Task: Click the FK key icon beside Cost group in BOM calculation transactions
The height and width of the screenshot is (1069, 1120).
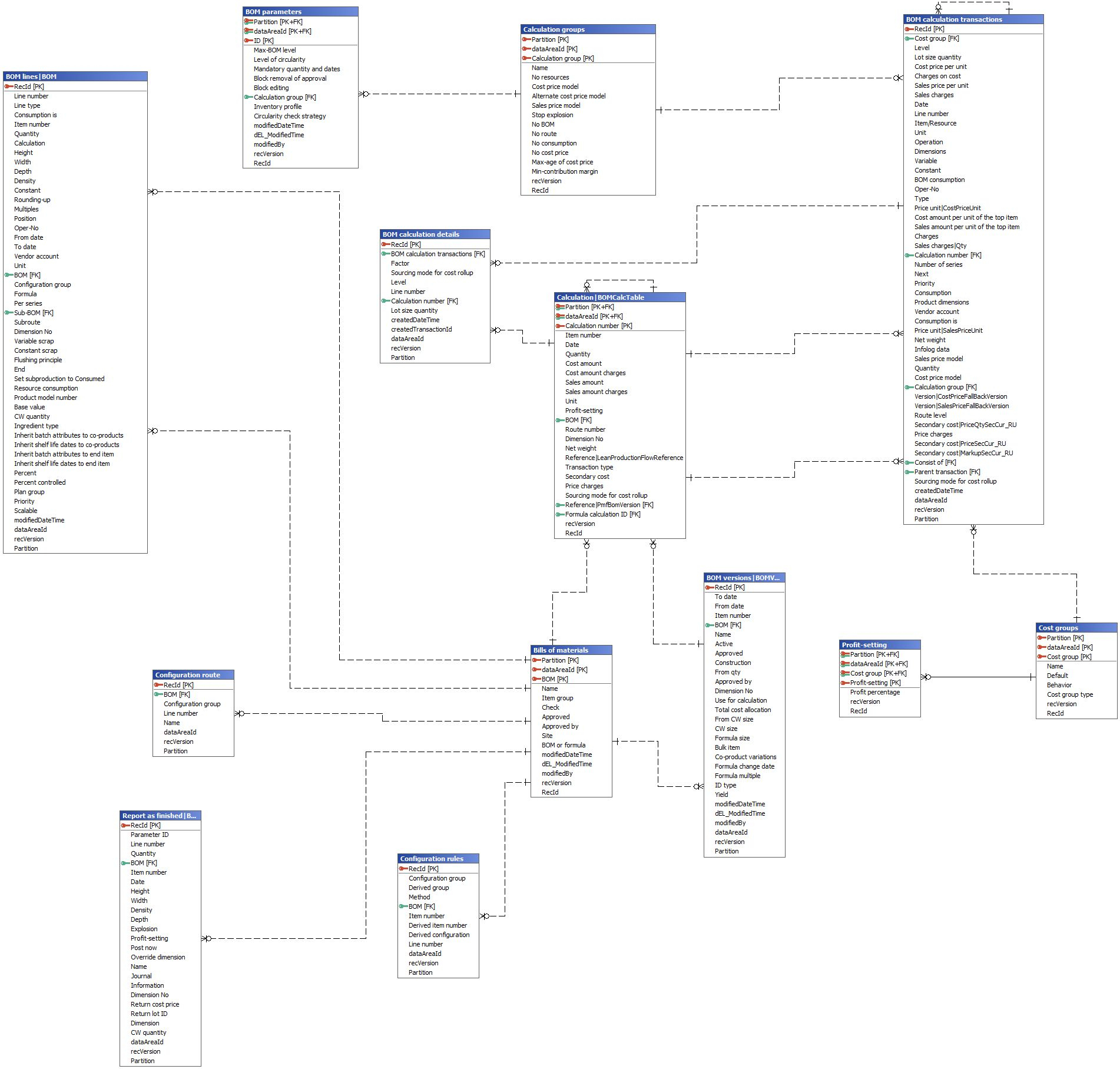Action: (910, 38)
